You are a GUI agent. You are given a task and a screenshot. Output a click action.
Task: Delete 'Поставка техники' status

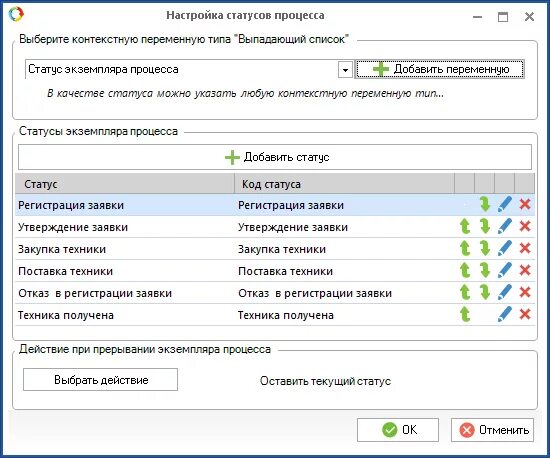coord(525,271)
